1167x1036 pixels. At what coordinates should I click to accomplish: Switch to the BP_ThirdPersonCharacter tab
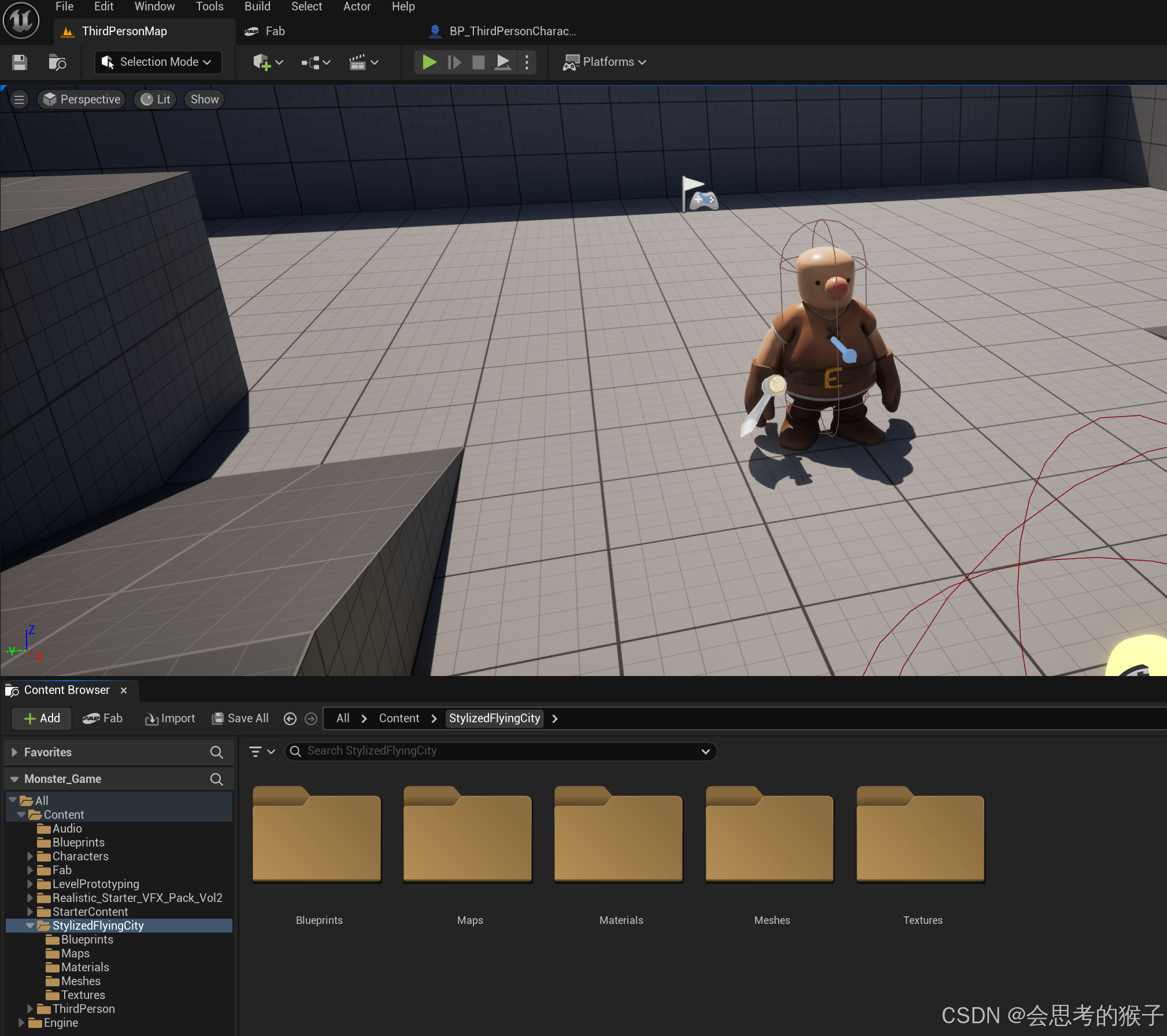503,31
